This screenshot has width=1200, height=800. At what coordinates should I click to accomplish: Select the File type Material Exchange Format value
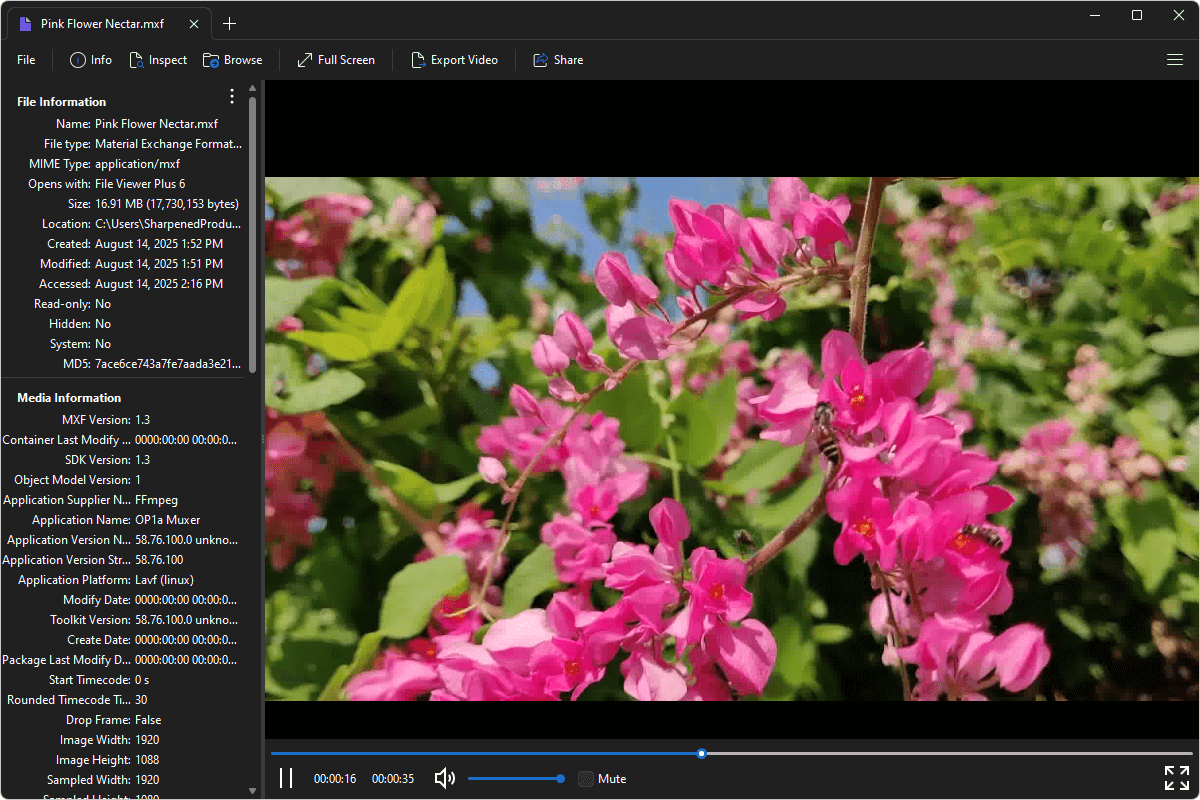point(168,144)
